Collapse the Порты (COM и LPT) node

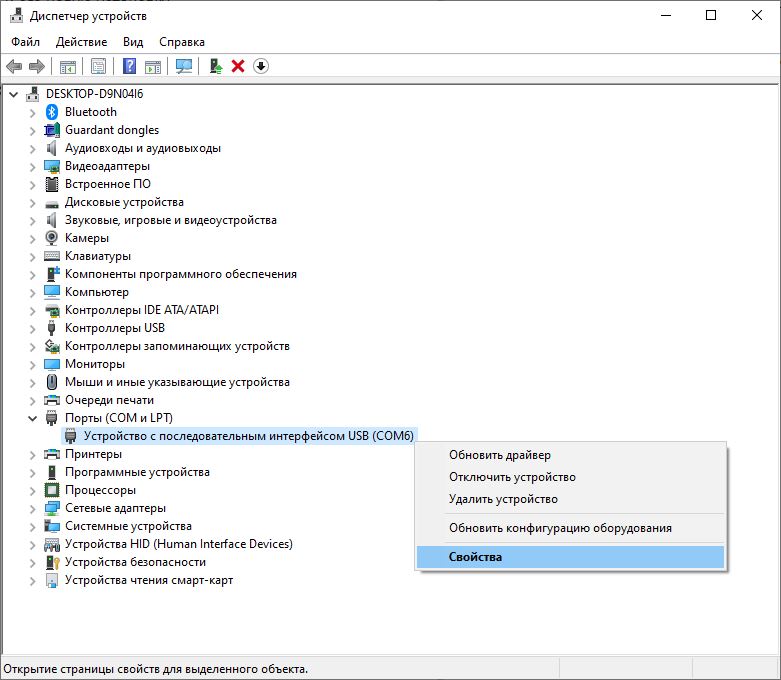(32, 418)
